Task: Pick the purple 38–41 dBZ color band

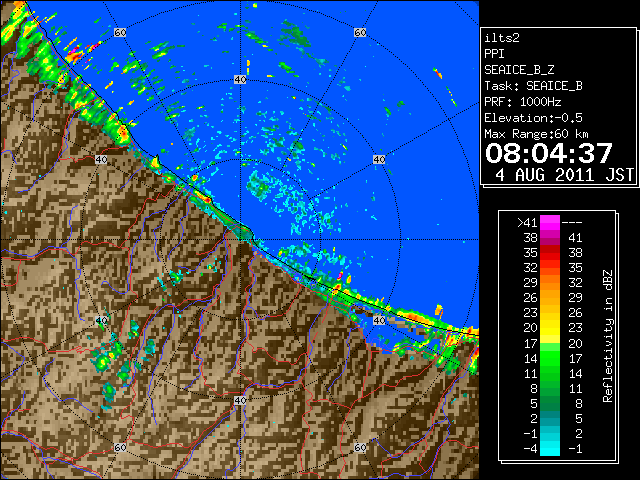Action: pyautogui.click(x=550, y=238)
